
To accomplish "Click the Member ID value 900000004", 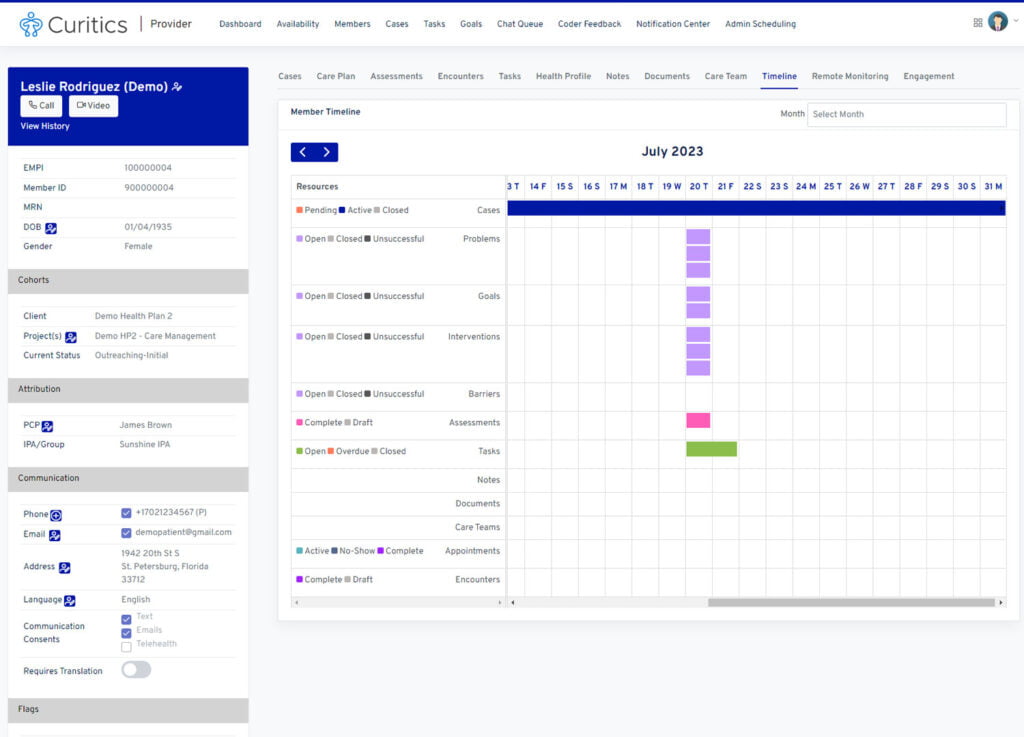I will [x=148, y=188].
